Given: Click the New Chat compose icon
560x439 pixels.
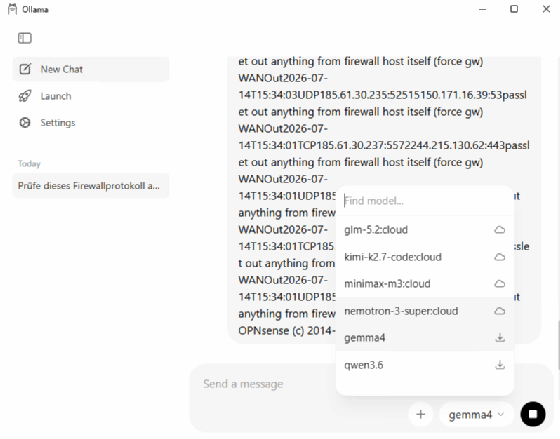Looking at the screenshot, I should pyautogui.click(x=25, y=69).
